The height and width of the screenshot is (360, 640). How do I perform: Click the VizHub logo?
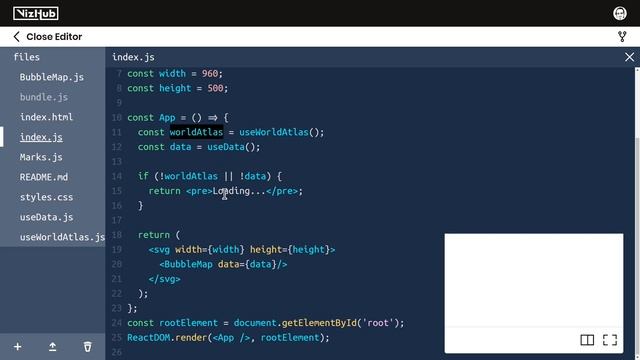click(36, 13)
